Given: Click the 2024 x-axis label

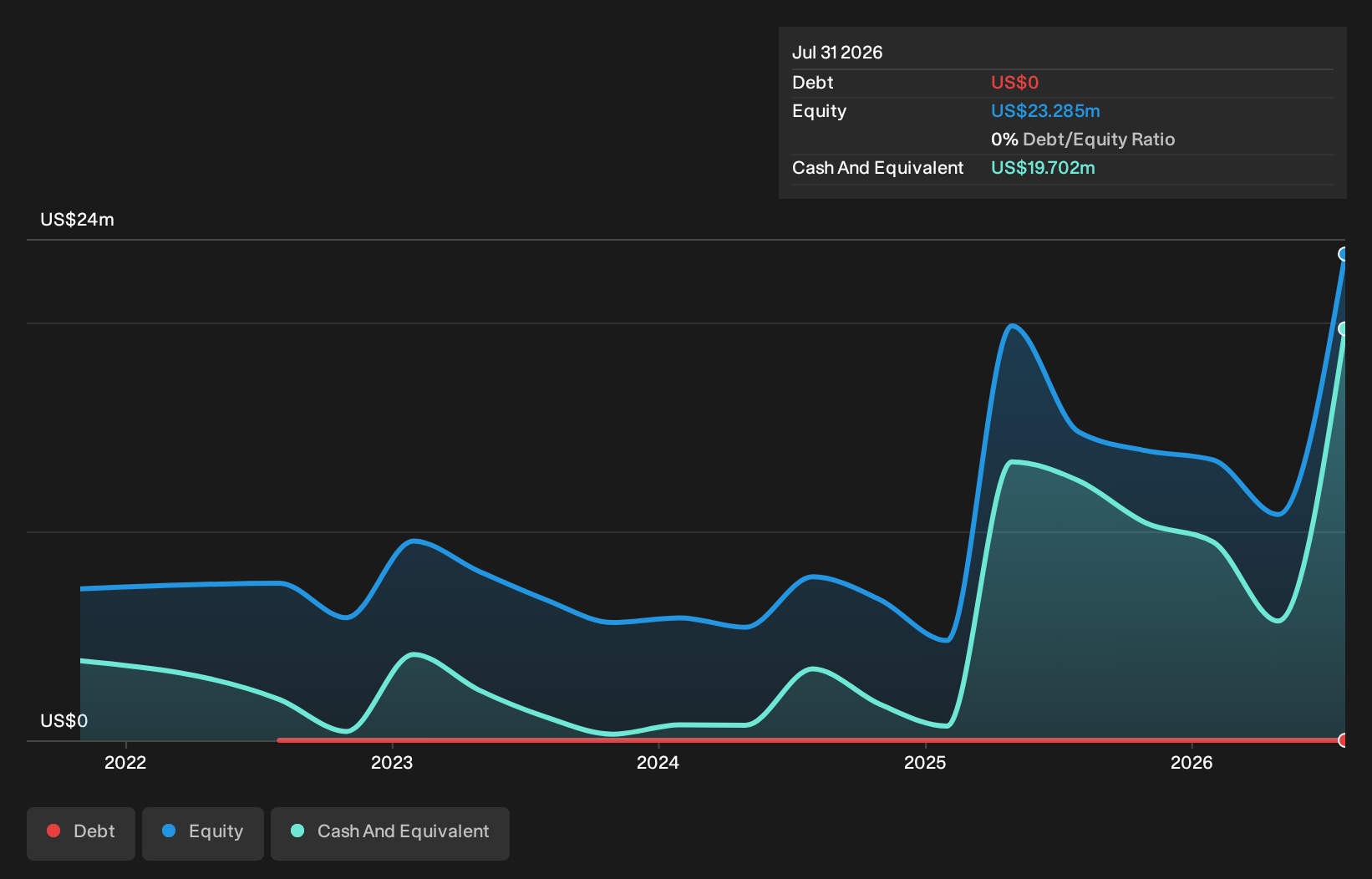Looking at the screenshot, I should 658,762.
